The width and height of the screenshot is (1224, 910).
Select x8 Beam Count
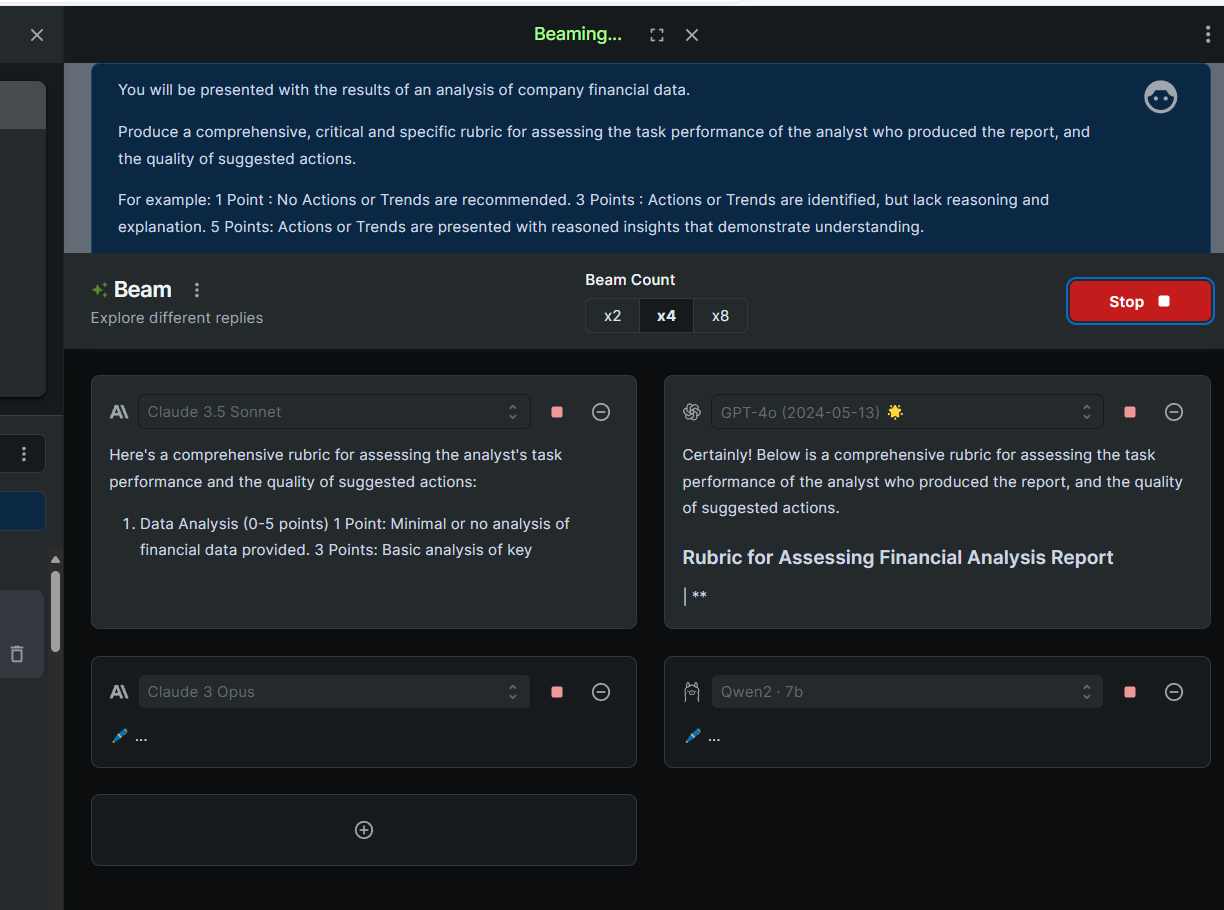click(720, 315)
